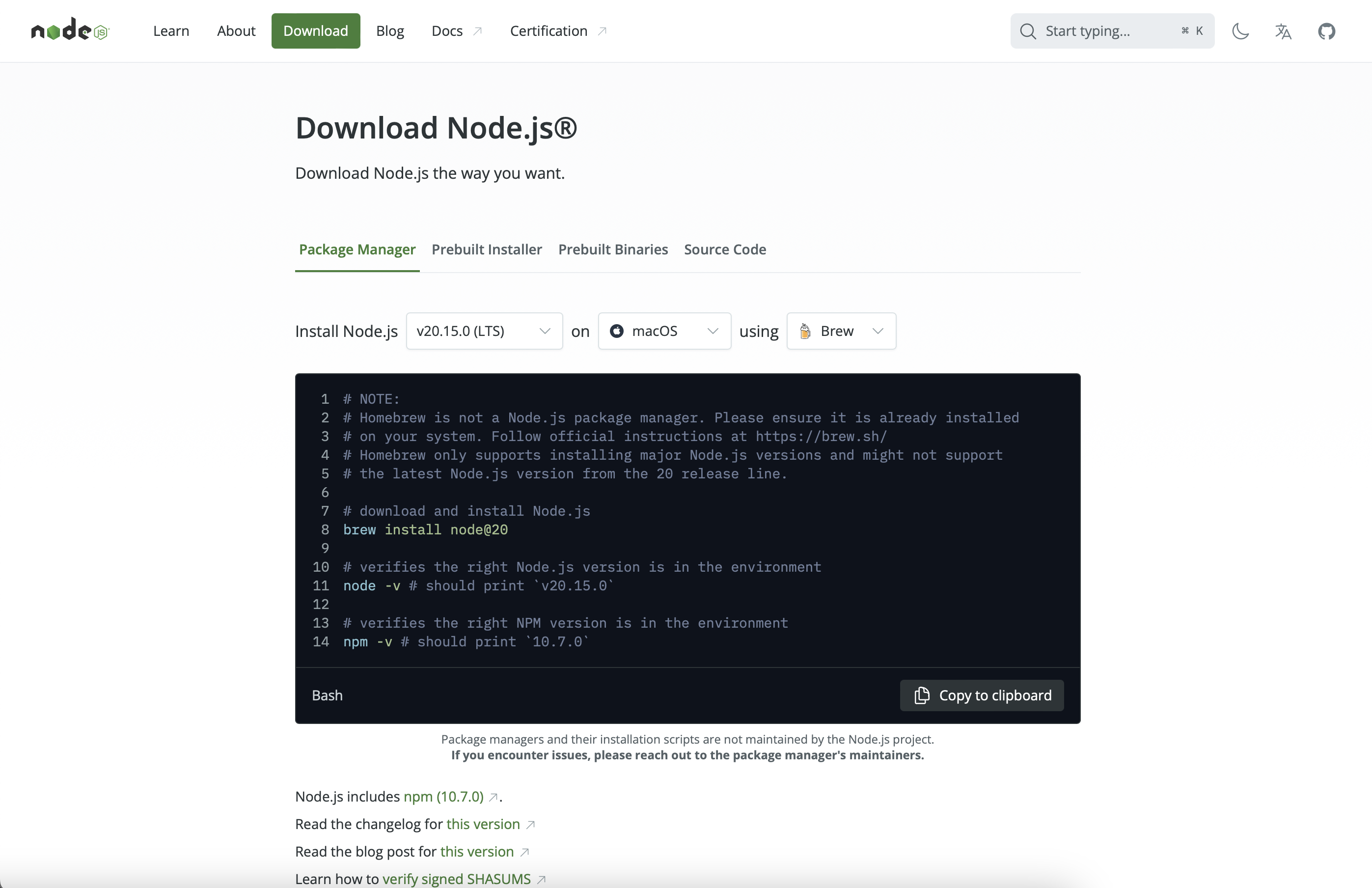This screenshot has width=1372, height=888.
Task: Open the v20.15.0 (LTS) version dropdown
Action: coord(484,331)
